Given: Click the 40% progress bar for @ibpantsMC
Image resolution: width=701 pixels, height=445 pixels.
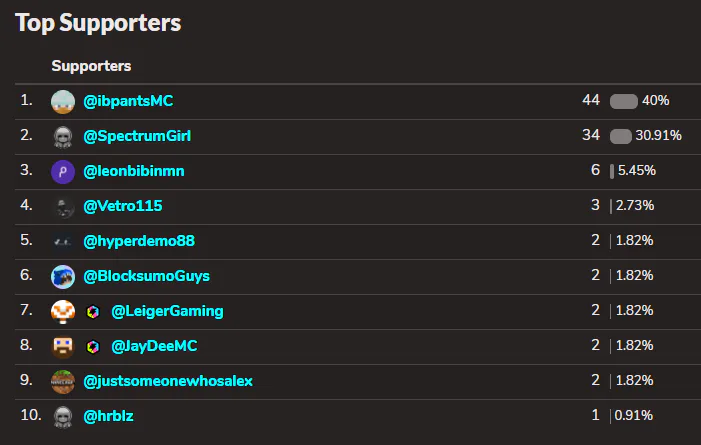Looking at the screenshot, I should tap(623, 101).
